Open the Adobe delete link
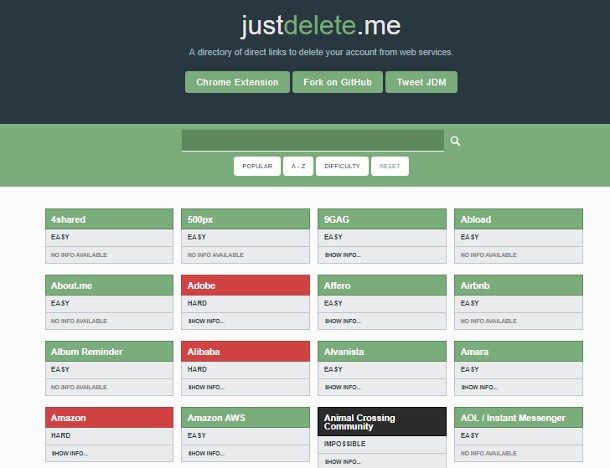Image resolution: width=610 pixels, height=468 pixels. 245,285
